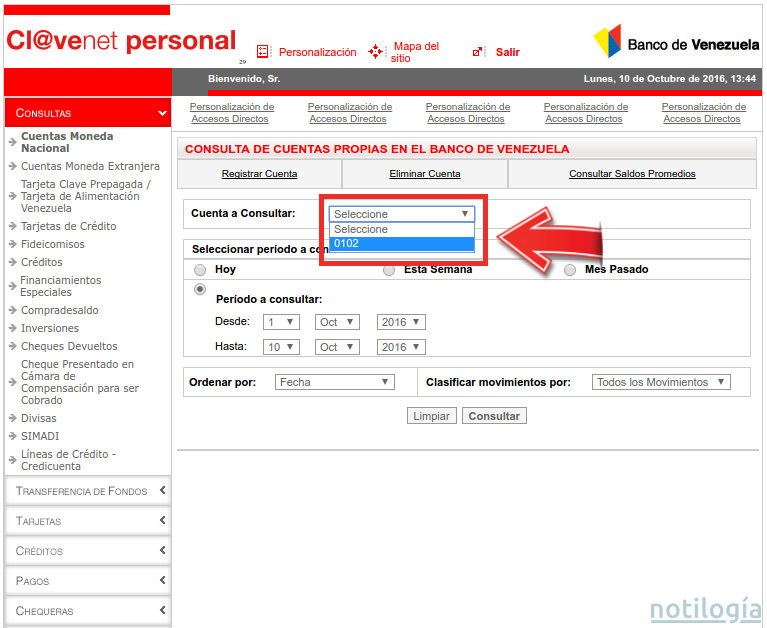Open the Desde day dropdown
767x628 pixels.
click(x=281, y=322)
